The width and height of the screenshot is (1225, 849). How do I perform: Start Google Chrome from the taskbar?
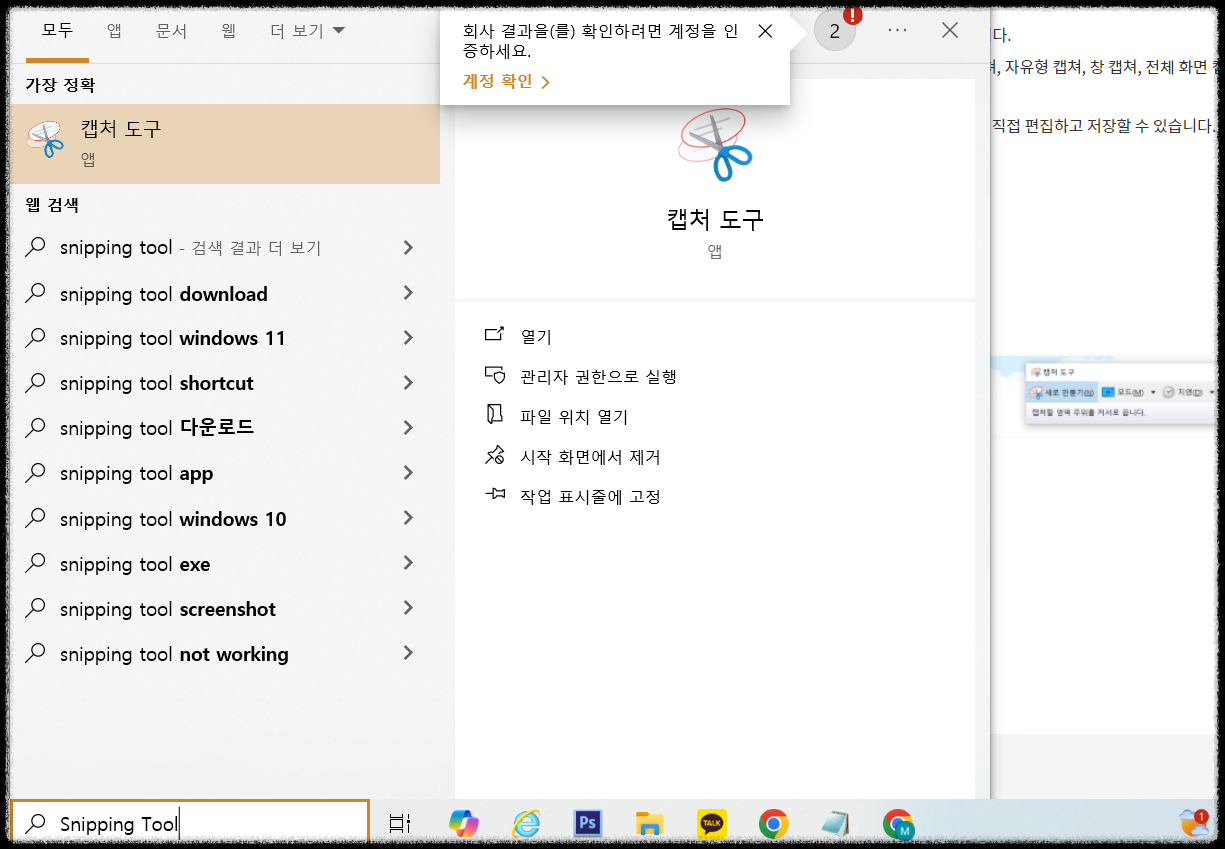773,823
